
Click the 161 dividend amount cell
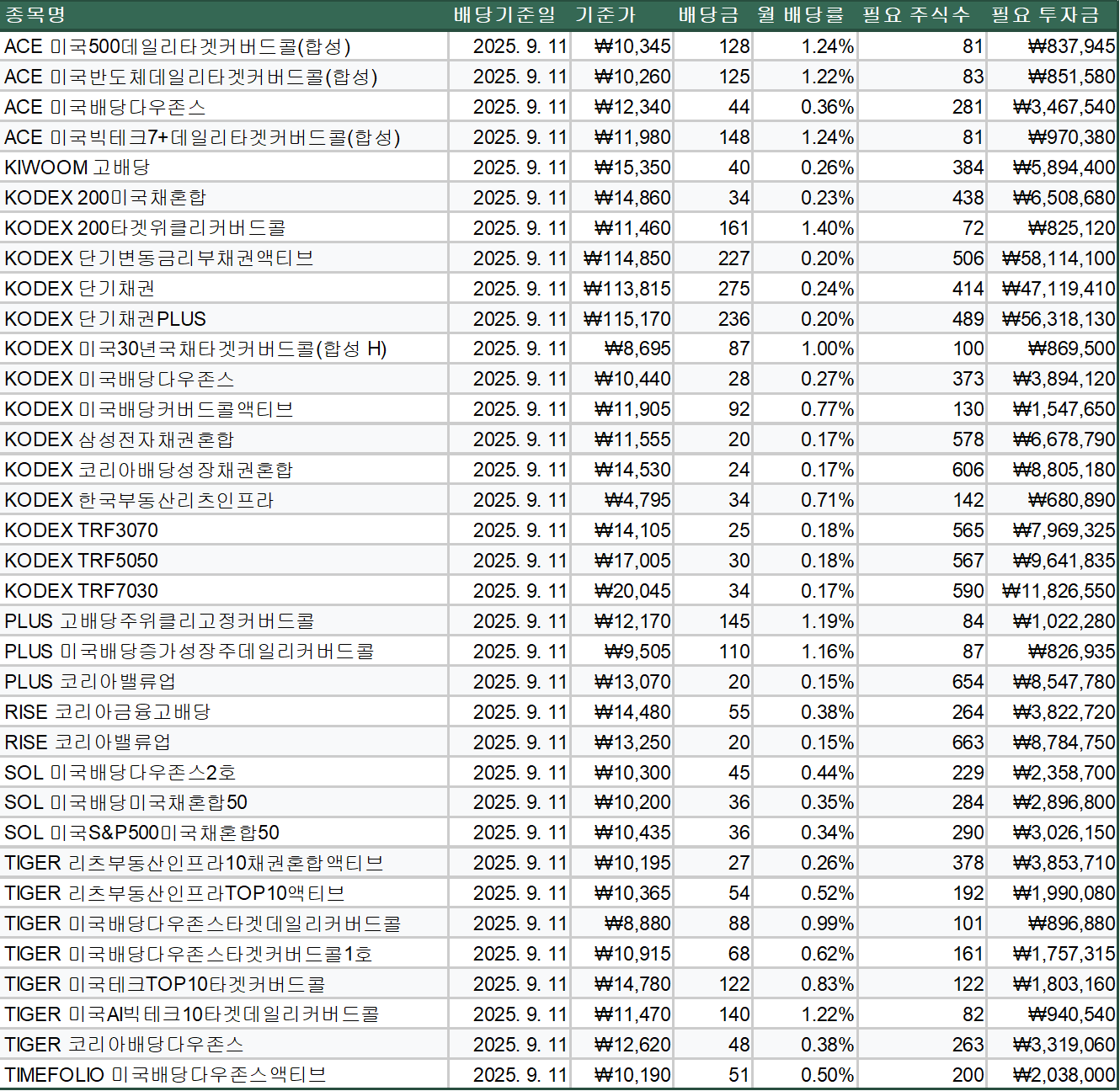[x=713, y=228]
